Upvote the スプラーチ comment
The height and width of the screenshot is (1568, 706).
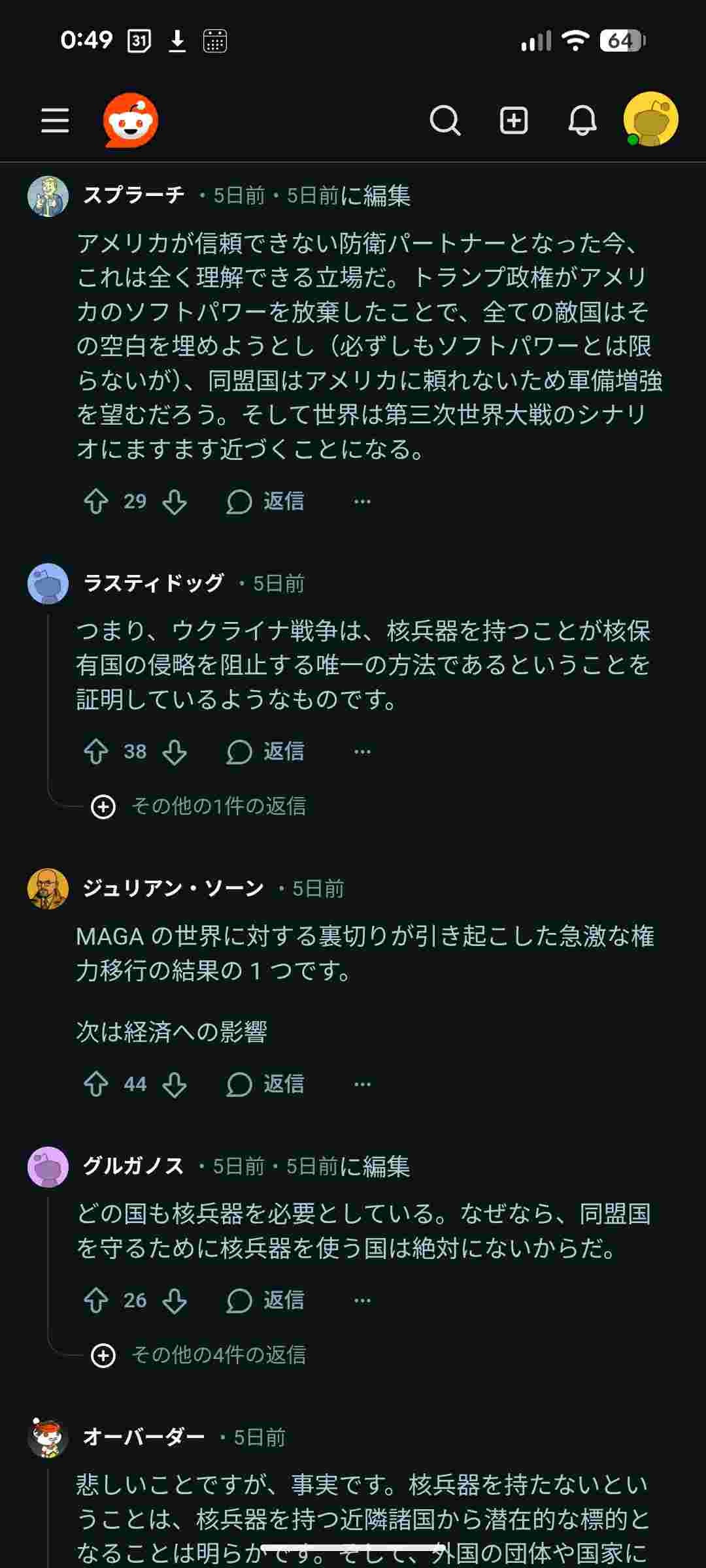[96, 502]
